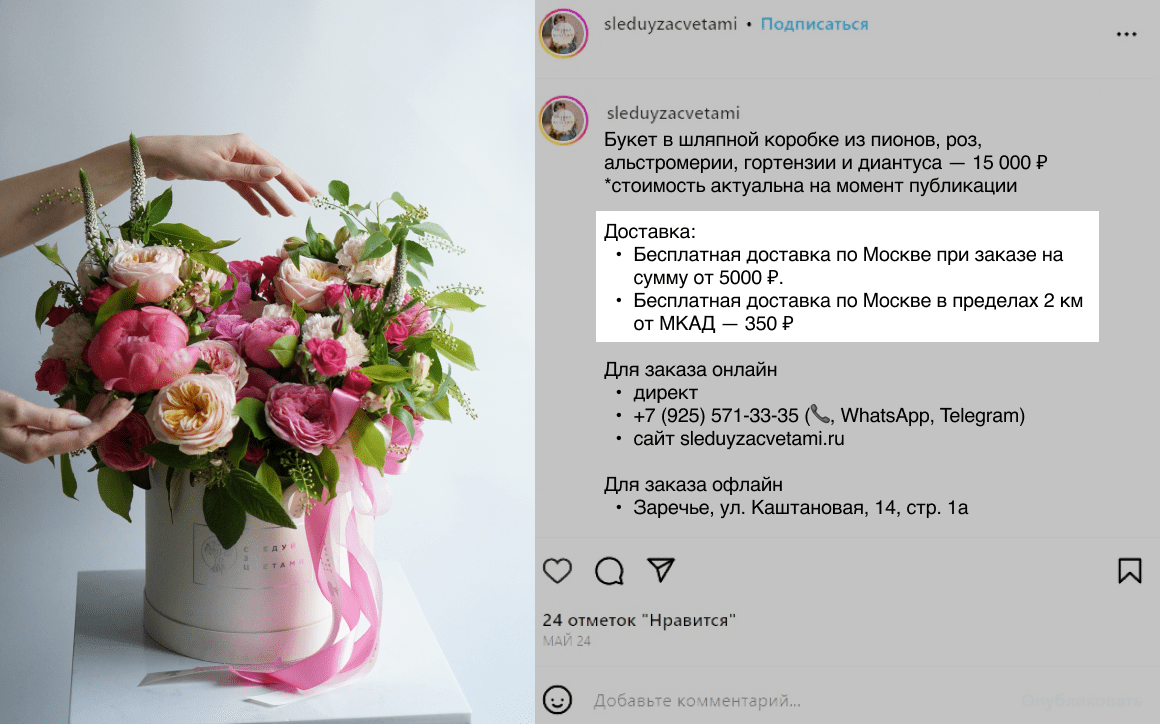Open sleduyzacvetami username in header
Viewport: 1160px width, 724px height.
(x=670, y=24)
